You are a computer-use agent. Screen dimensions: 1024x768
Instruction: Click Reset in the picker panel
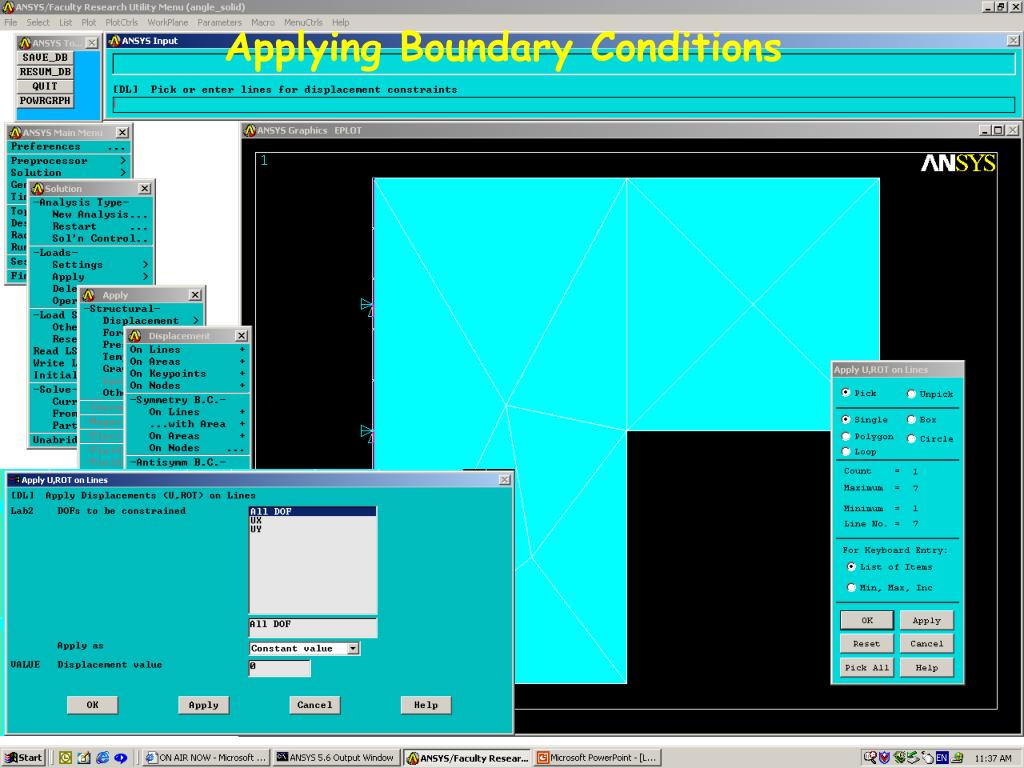pos(867,644)
